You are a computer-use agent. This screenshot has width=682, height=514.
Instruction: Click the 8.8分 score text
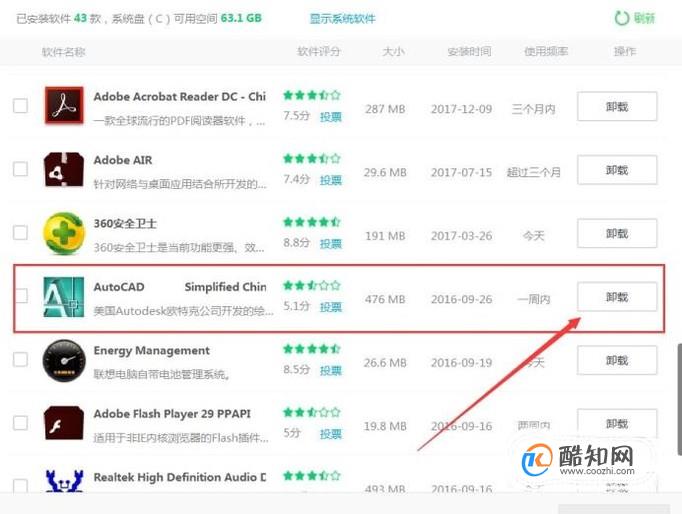tap(297, 242)
